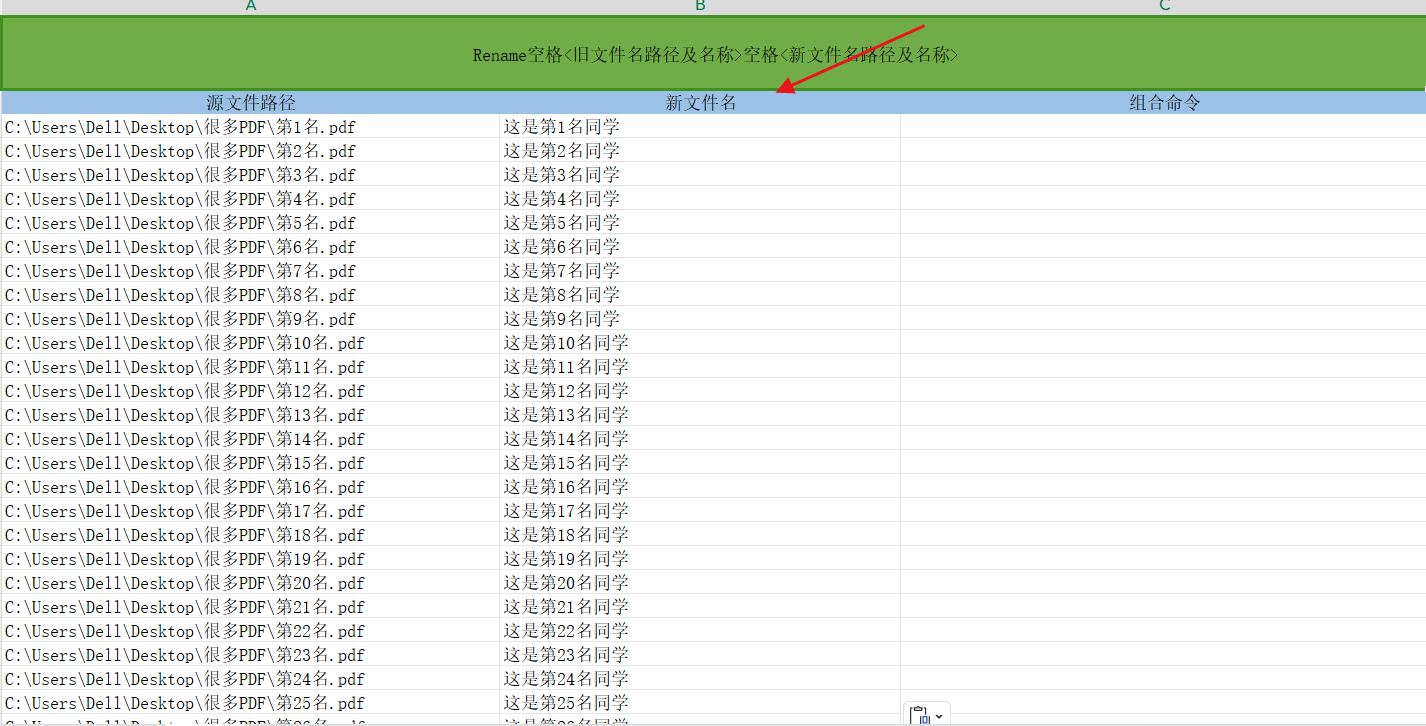Select path cell ending in 第20名.pdf
This screenshot has height=726, width=1426.
pos(251,583)
